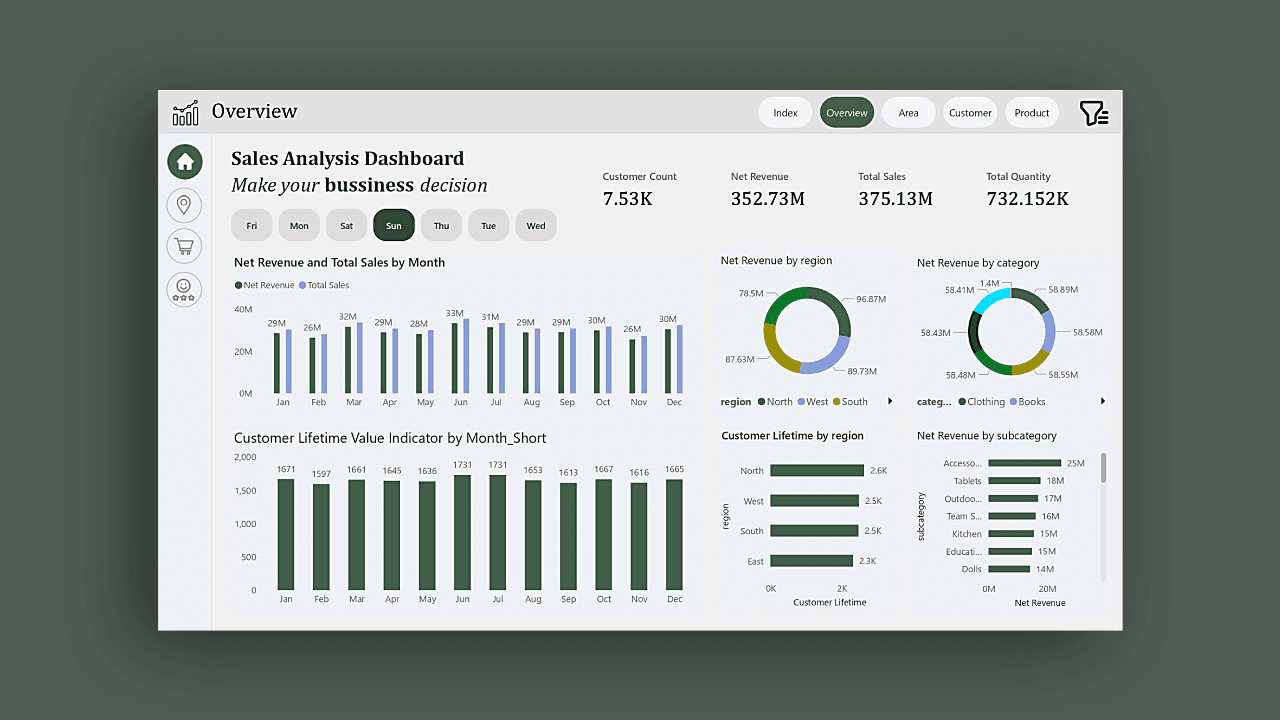Click the Tablets 18M subcategory bar
Image resolution: width=1280 pixels, height=720 pixels.
[1014, 481]
